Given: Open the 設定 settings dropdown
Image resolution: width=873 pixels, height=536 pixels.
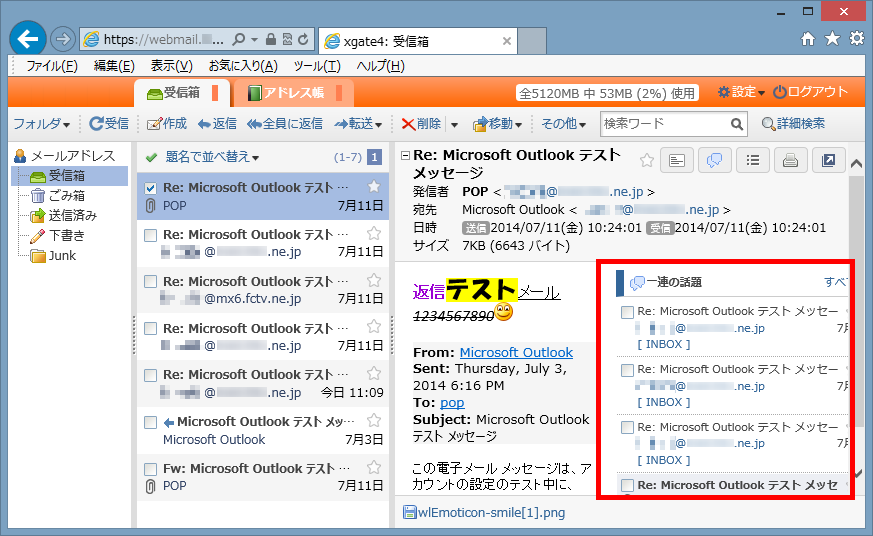Looking at the screenshot, I should click(741, 92).
